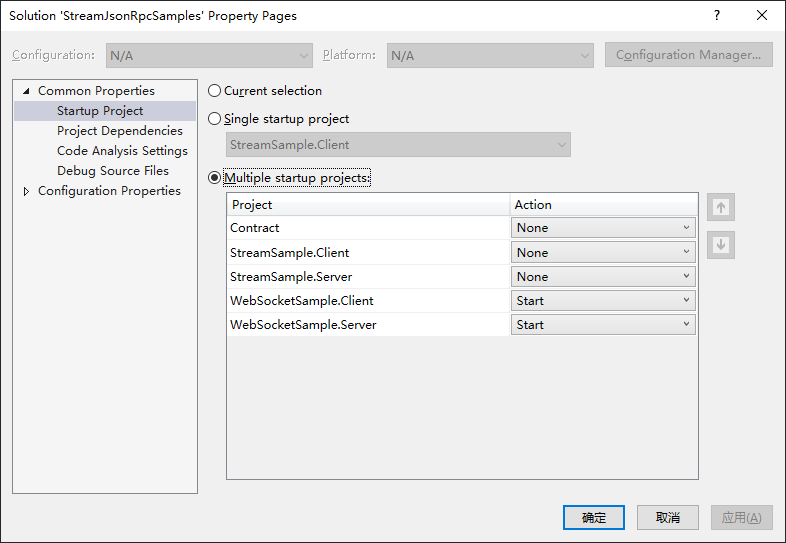Move selected project down with arrow button

click(x=721, y=245)
